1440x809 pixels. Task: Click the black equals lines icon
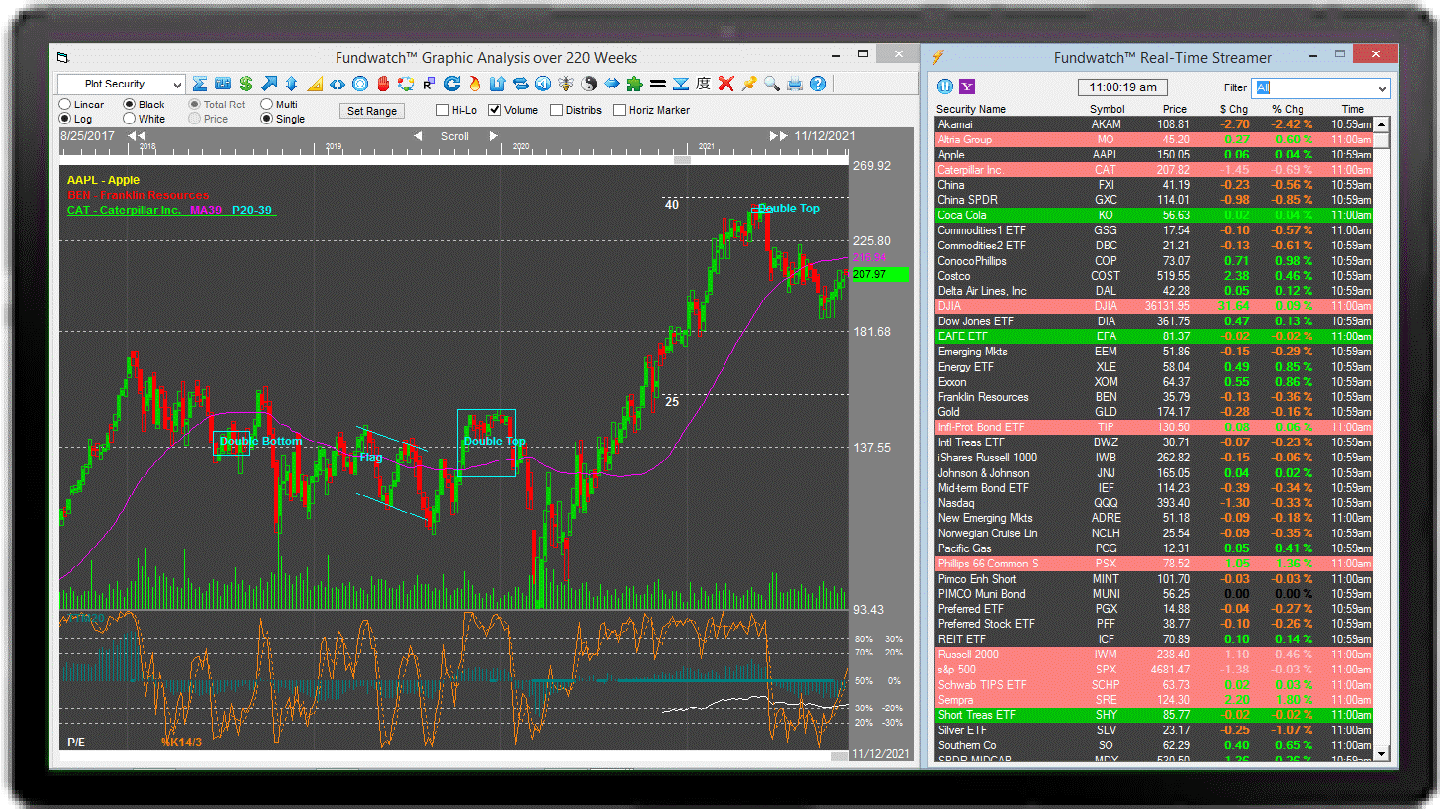pyautogui.click(x=658, y=84)
